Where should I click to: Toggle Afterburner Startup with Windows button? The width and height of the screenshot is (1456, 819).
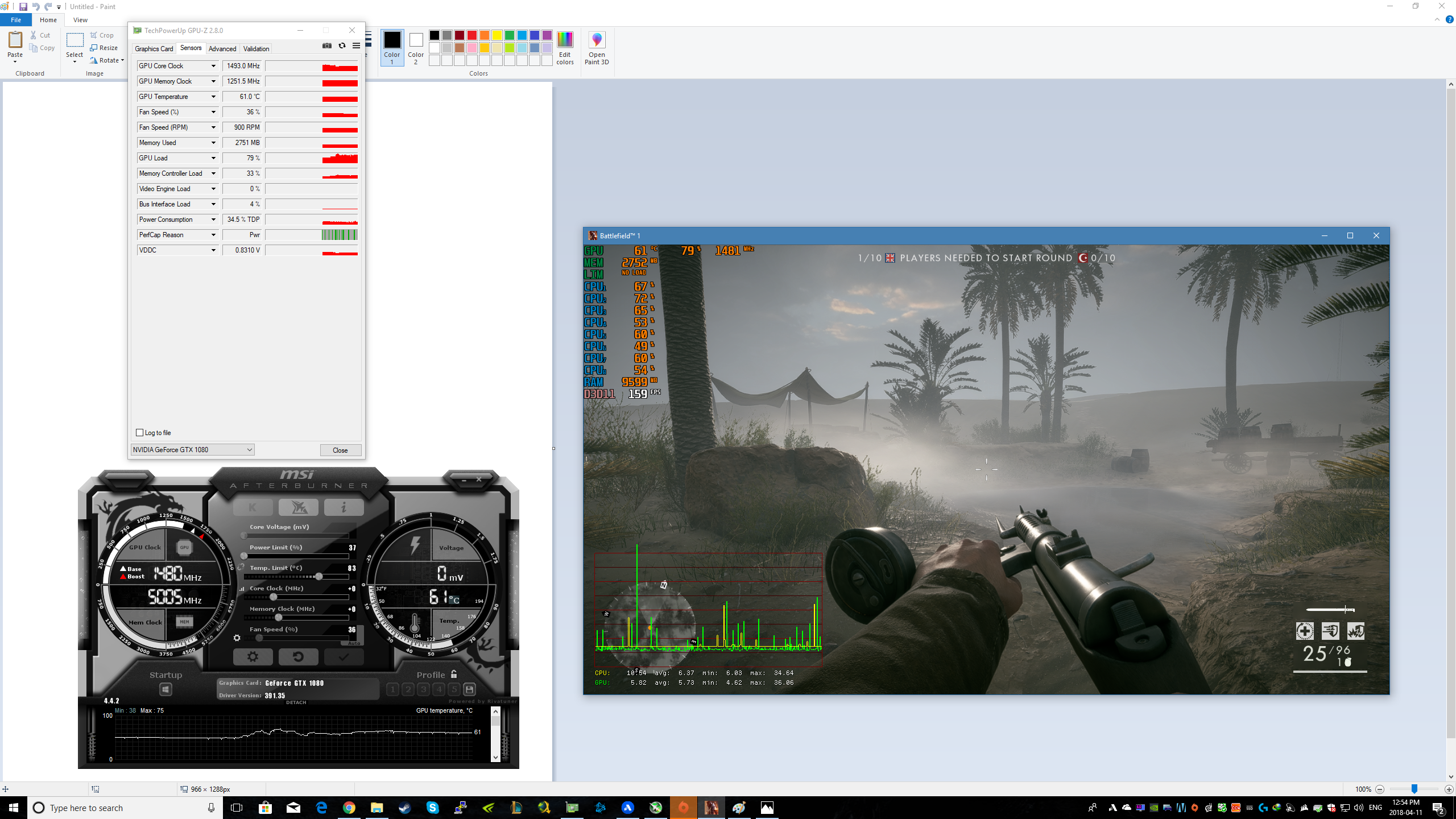pyautogui.click(x=166, y=689)
